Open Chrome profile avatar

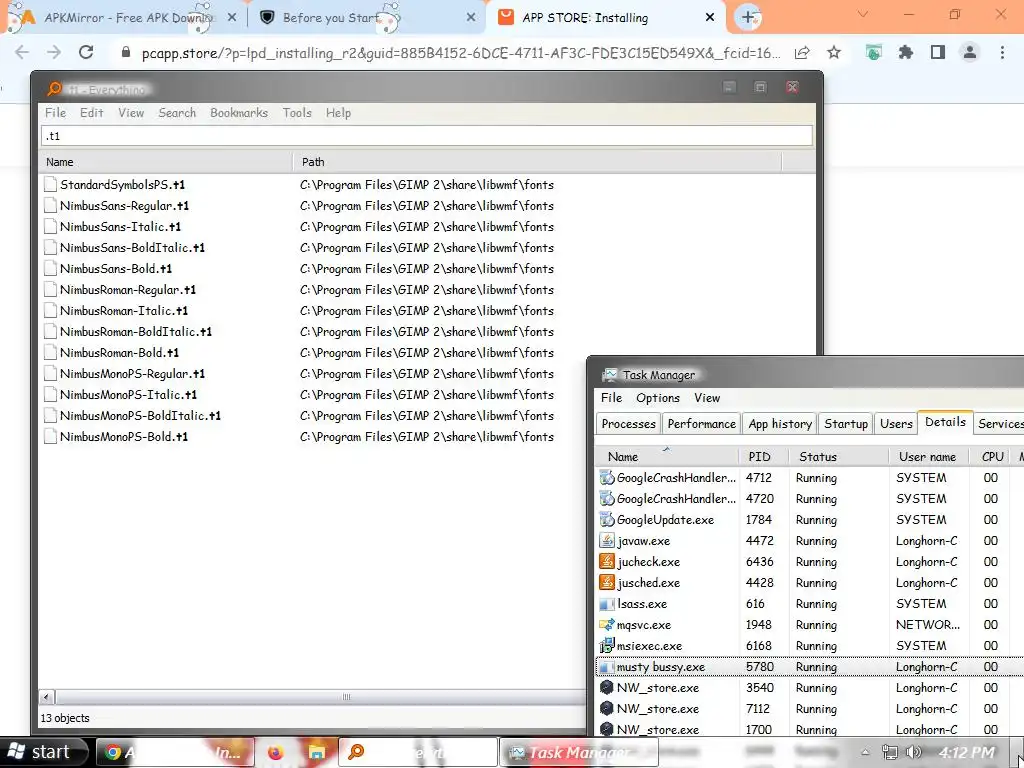[970, 52]
